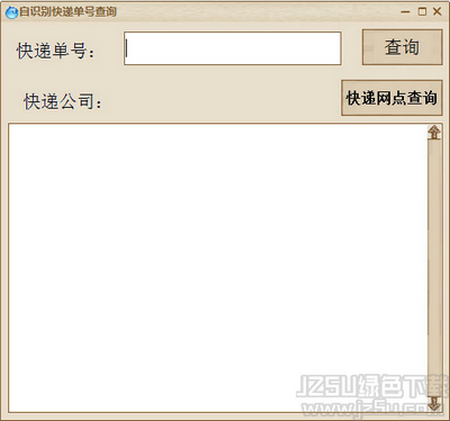Close the 自识别快递单号查询 window
The width and height of the screenshot is (450, 421).
point(437,12)
